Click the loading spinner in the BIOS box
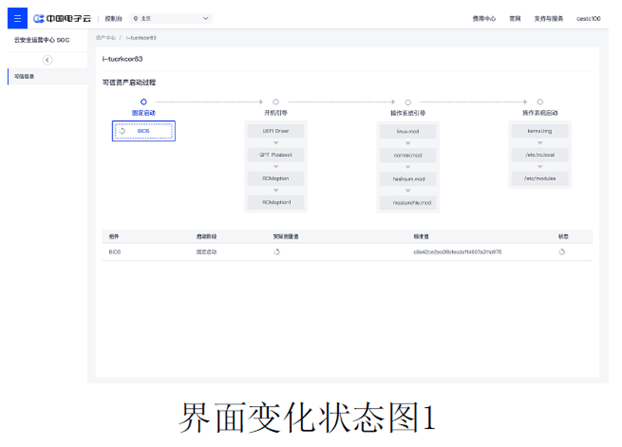Image resolution: width=622 pixels, height=447 pixels. coord(122,131)
